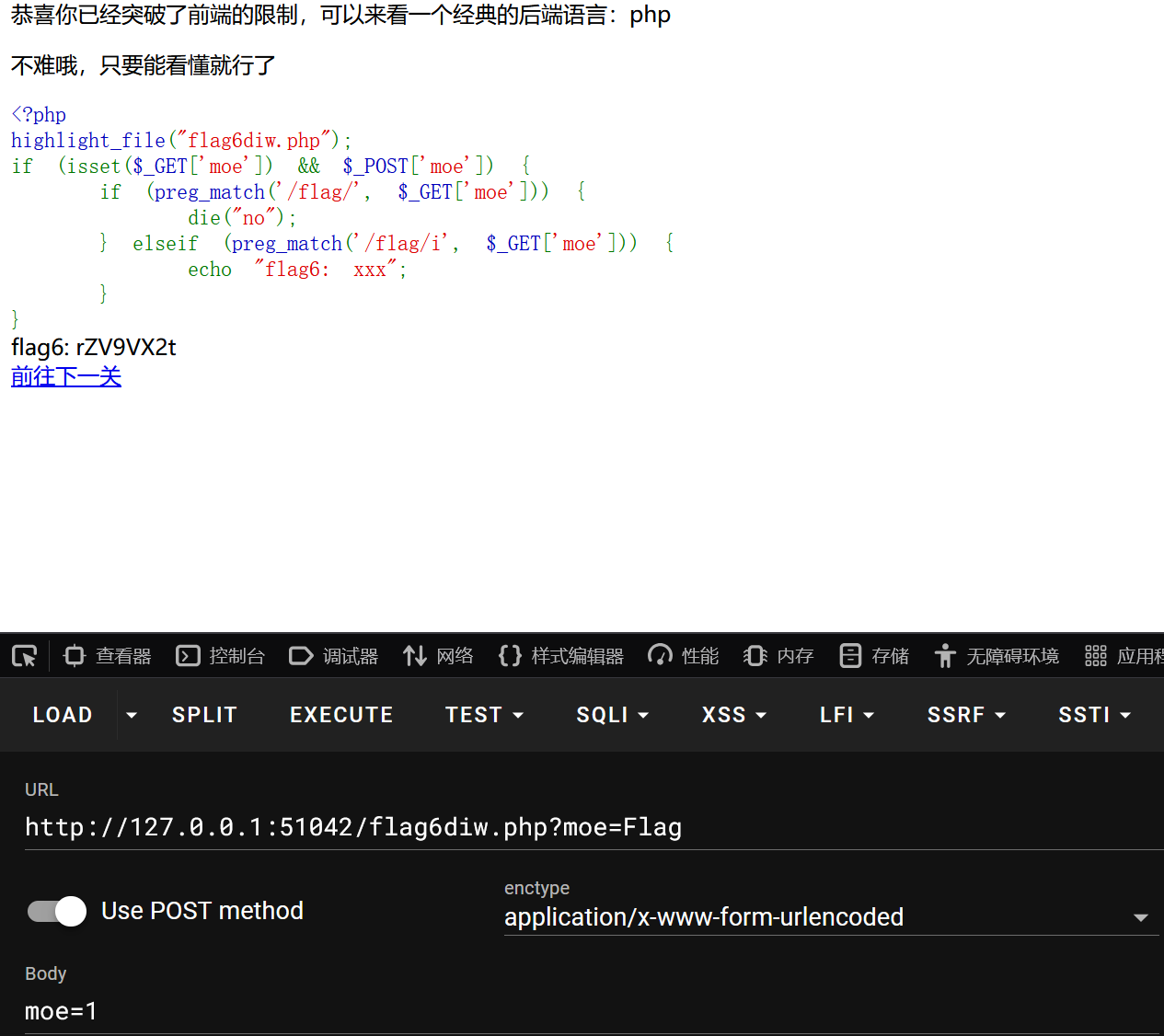
Task: Open the LFI menu
Action: (x=847, y=714)
